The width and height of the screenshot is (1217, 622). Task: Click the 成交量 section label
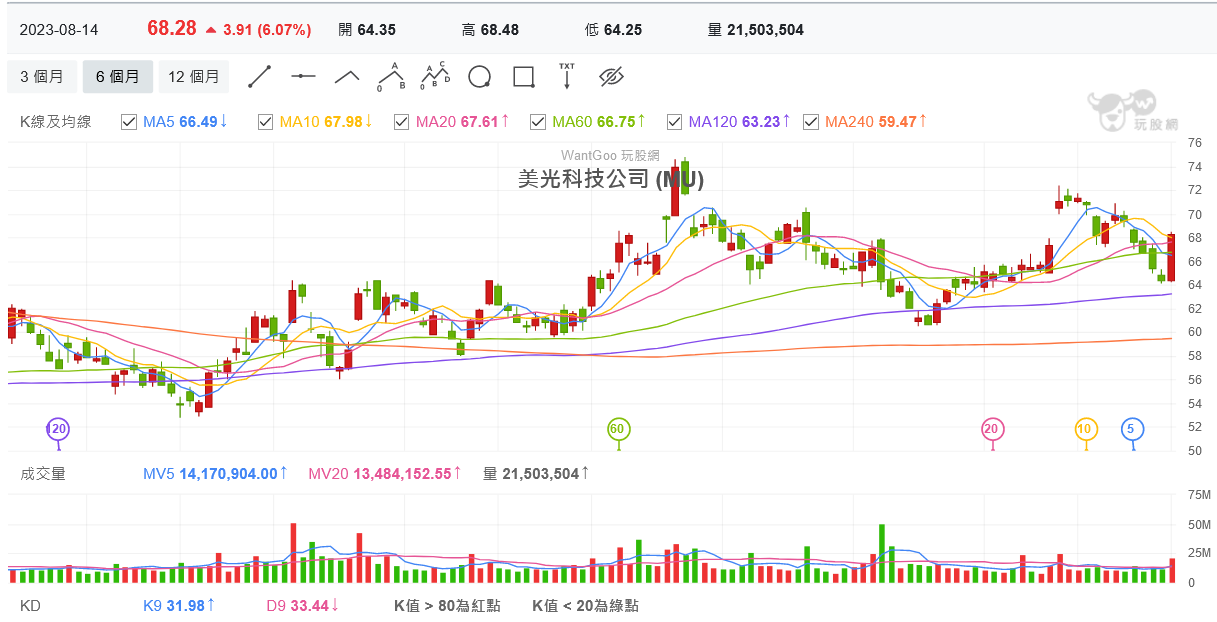point(43,473)
